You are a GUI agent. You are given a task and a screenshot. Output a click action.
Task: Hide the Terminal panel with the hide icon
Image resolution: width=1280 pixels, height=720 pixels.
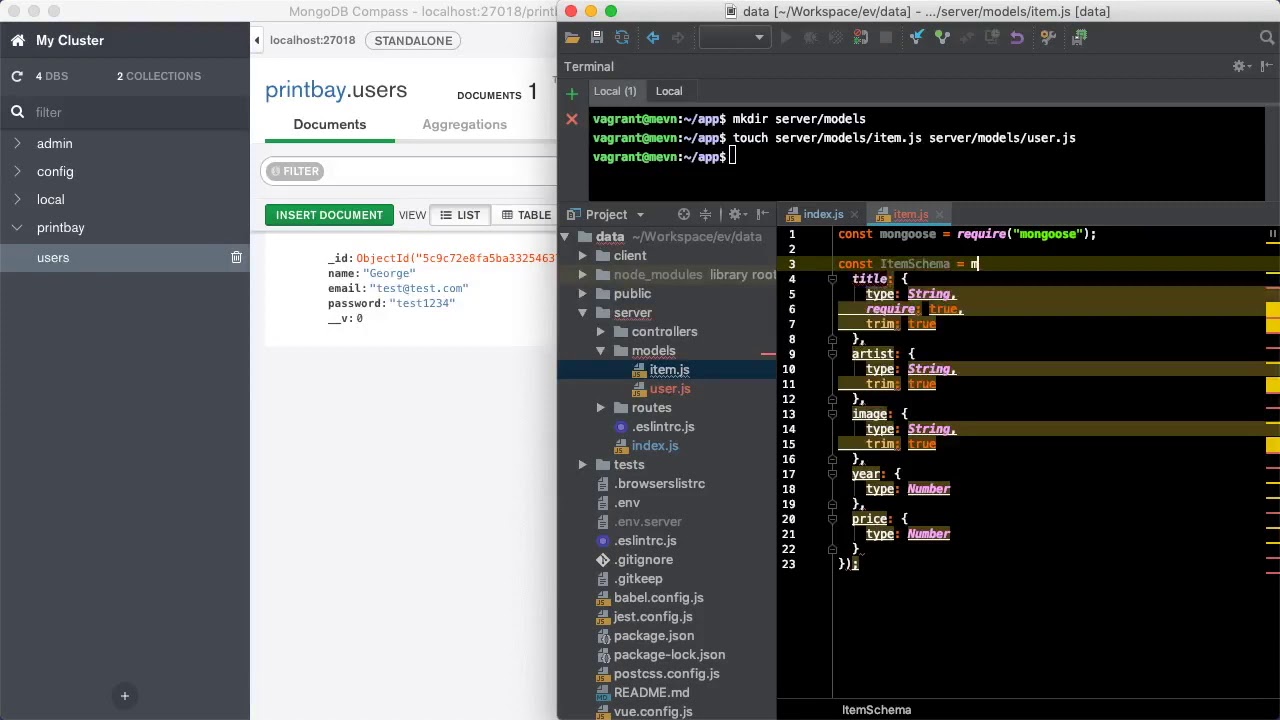point(1265,66)
